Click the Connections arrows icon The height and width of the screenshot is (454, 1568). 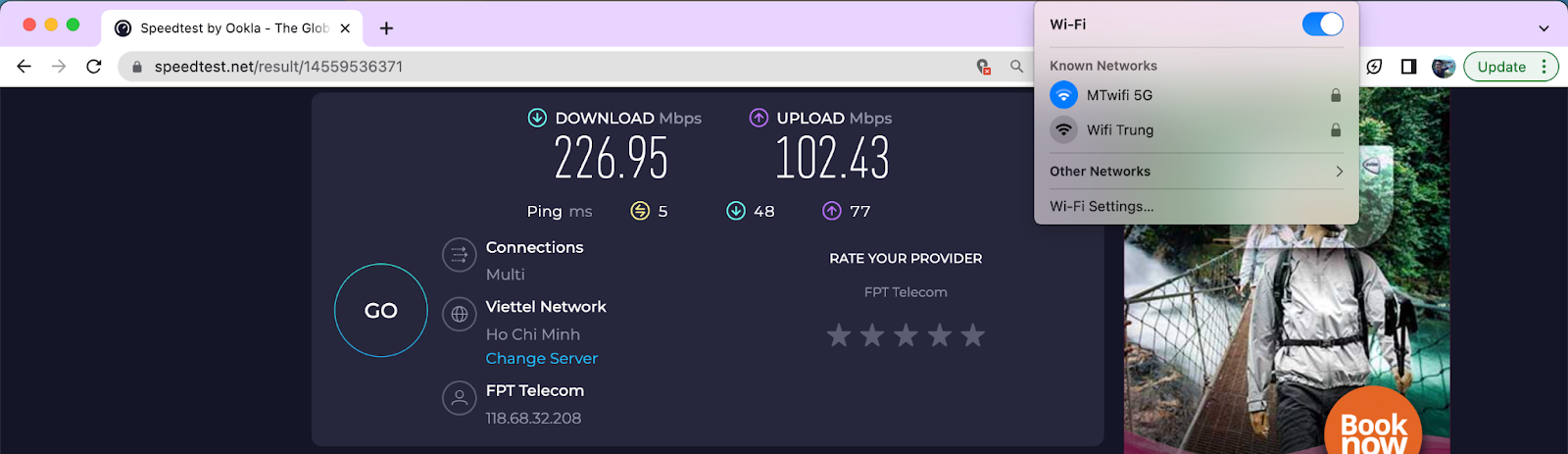click(459, 255)
